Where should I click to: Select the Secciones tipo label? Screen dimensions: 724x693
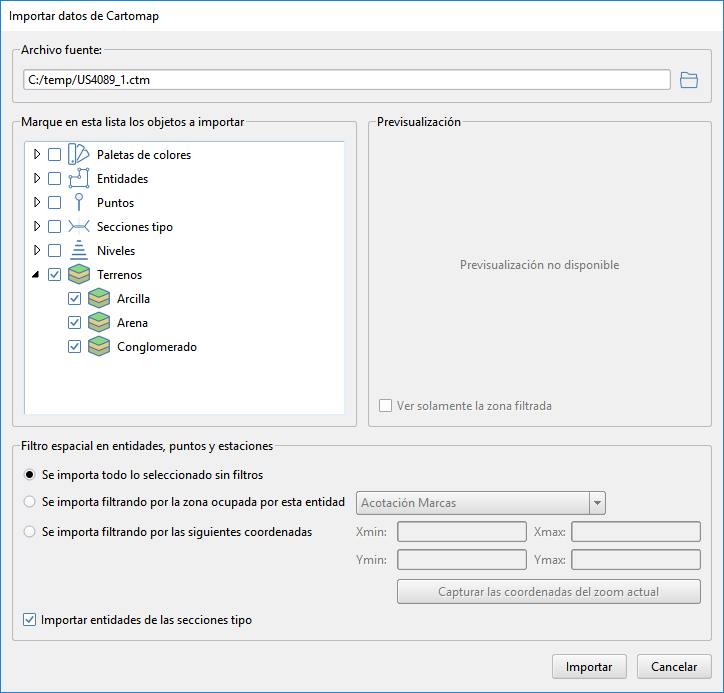tap(135, 227)
